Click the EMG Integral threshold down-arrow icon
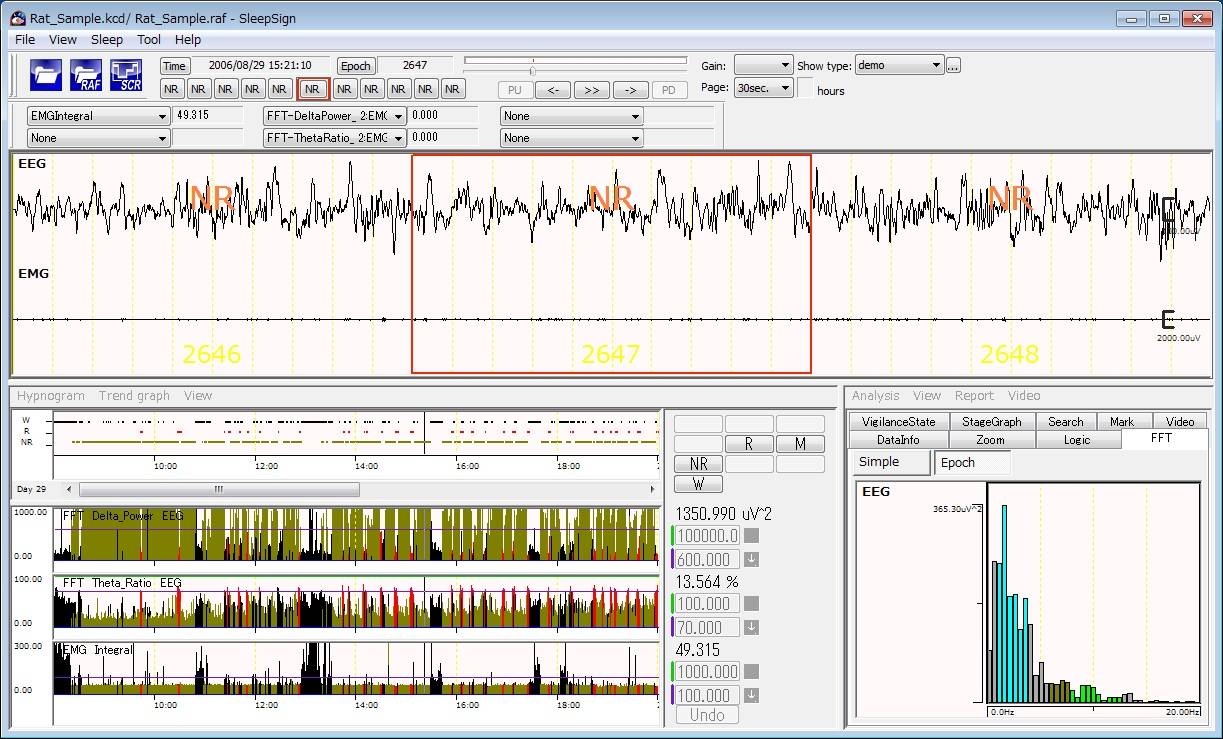The height and width of the screenshot is (739, 1223). point(751,696)
